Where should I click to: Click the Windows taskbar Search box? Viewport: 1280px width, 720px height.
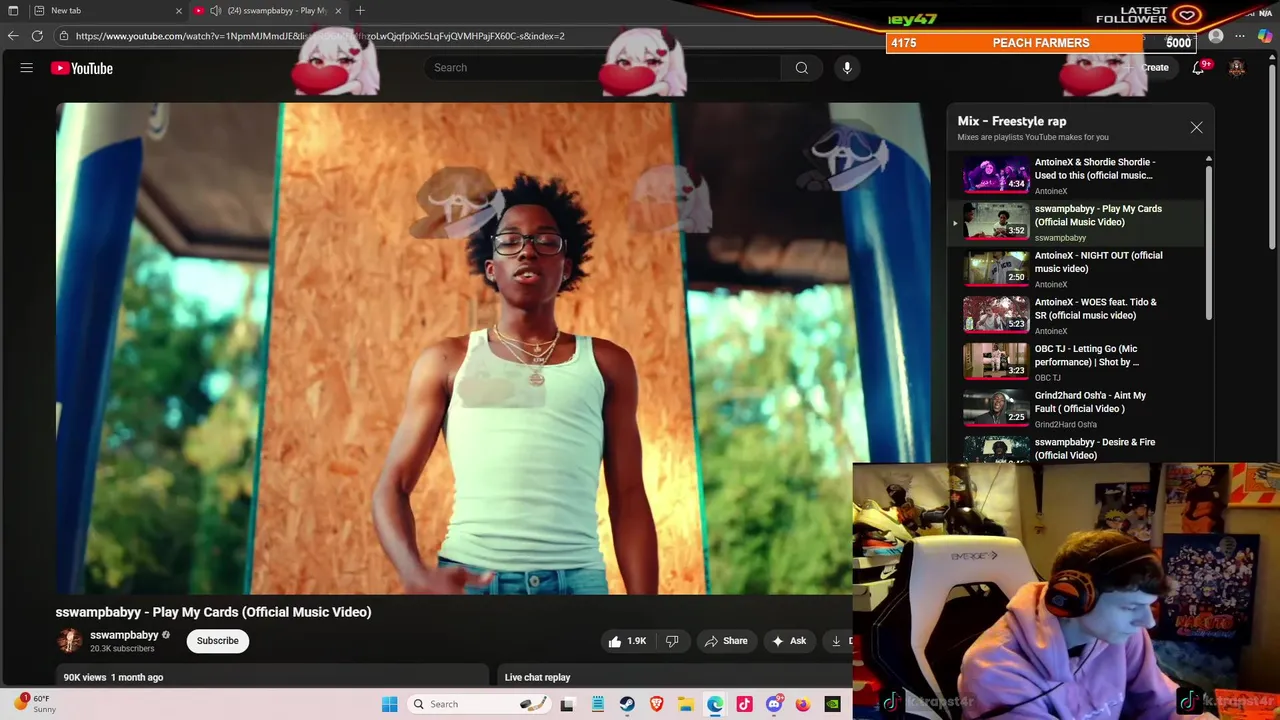(478, 704)
